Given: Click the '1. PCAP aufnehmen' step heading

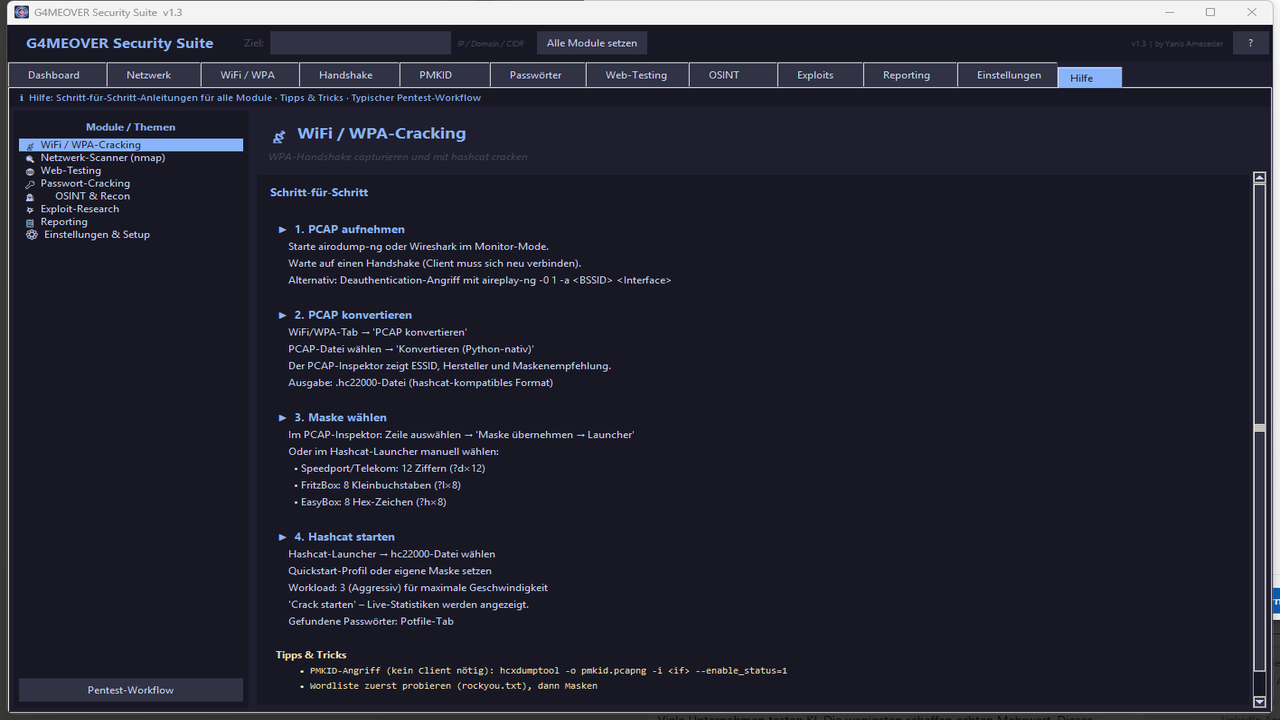Looking at the screenshot, I should point(349,230).
